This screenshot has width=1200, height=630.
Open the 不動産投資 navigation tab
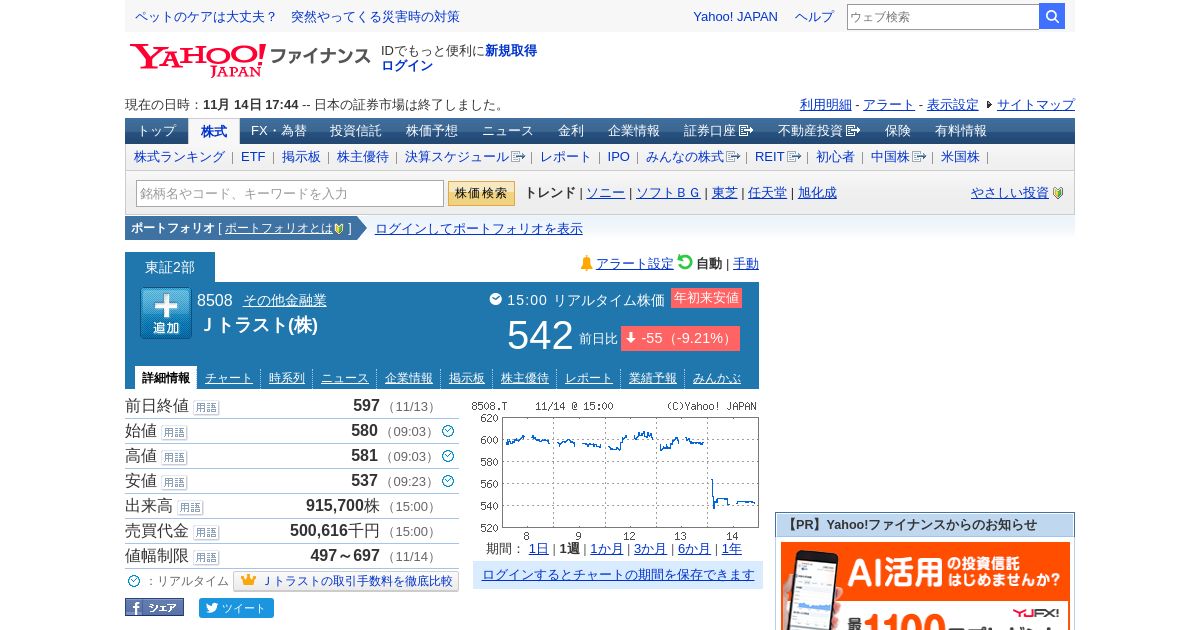(819, 131)
